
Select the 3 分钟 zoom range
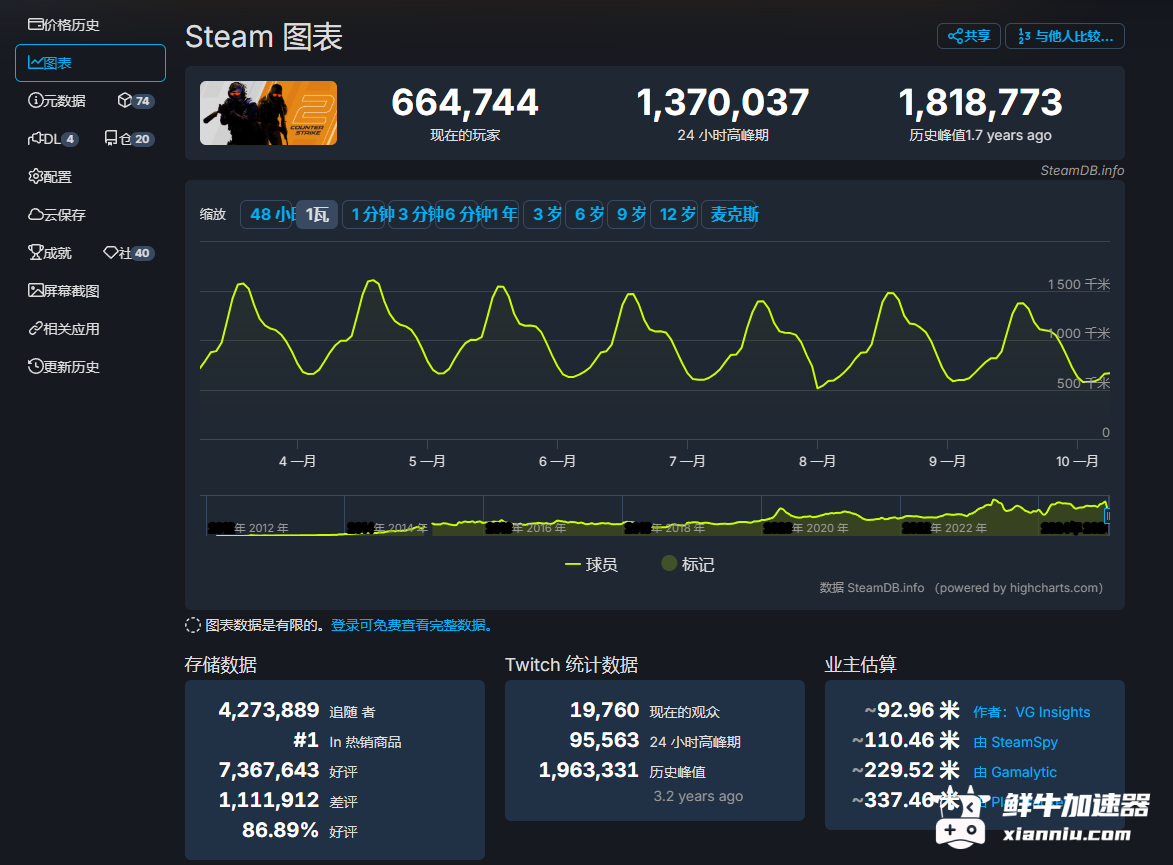(412, 215)
